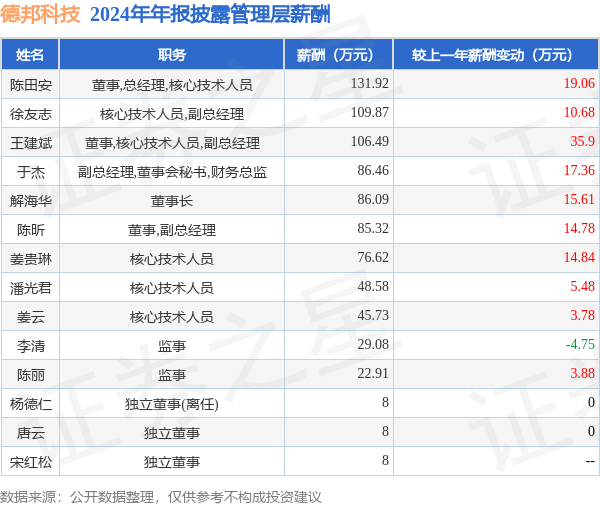600x506 pixels.
Task: Click the 独立董事(离任) cell
Action: point(172,404)
